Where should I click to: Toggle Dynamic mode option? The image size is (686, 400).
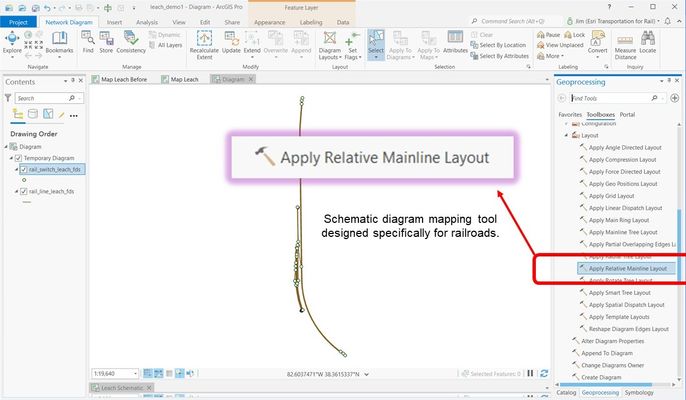164,35
